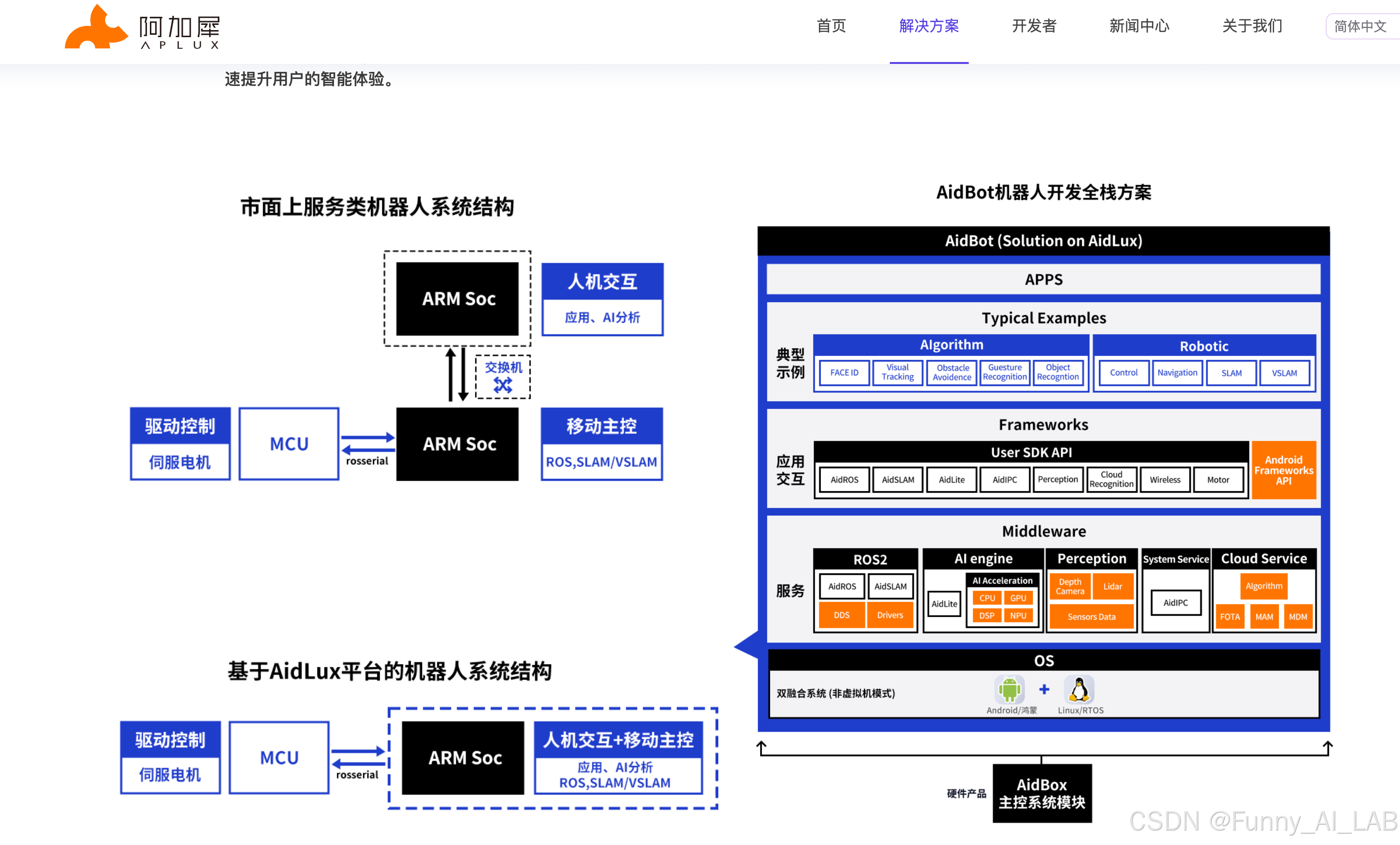Click AidIPC under System Service
This screenshot has height=845, width=1400.
point(1175,603)
